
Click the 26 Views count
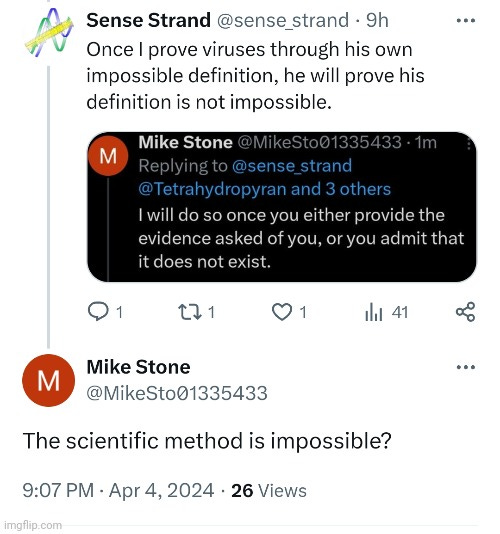click(x=269, y=491)
